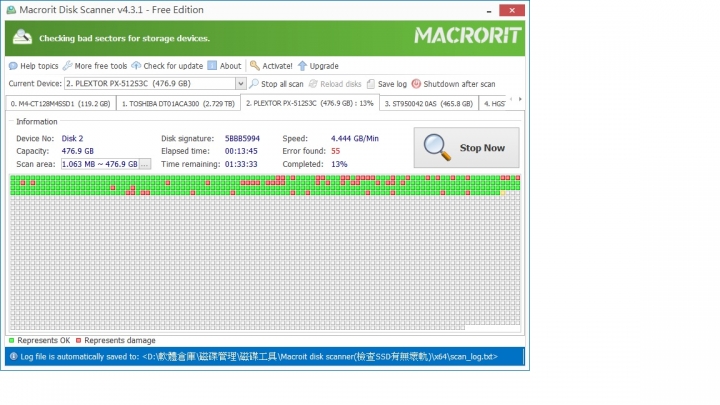The image size is (720, 405).
Task: Click Save log
Action: (x=387, y=84)
